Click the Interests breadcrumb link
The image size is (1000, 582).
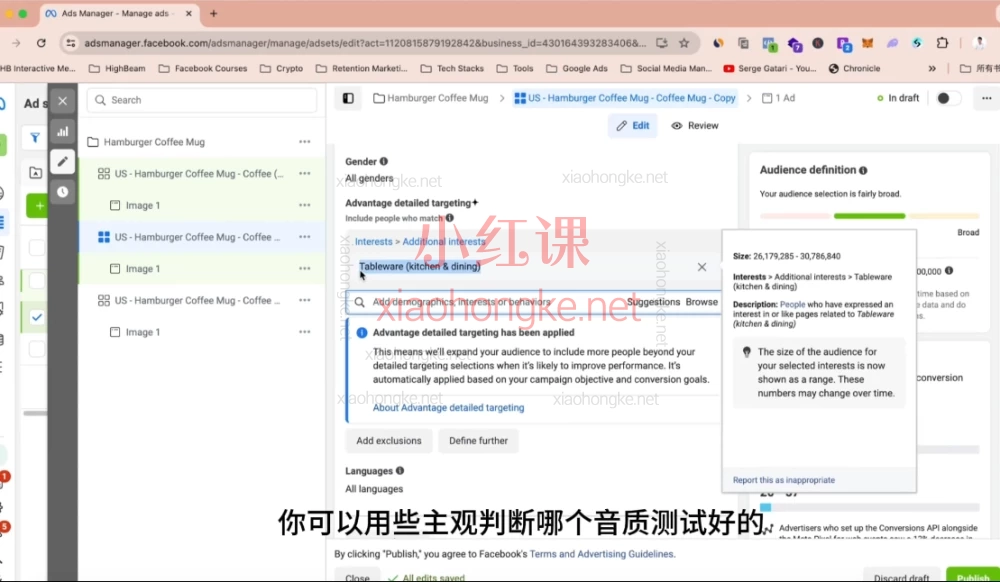[374, 242]
